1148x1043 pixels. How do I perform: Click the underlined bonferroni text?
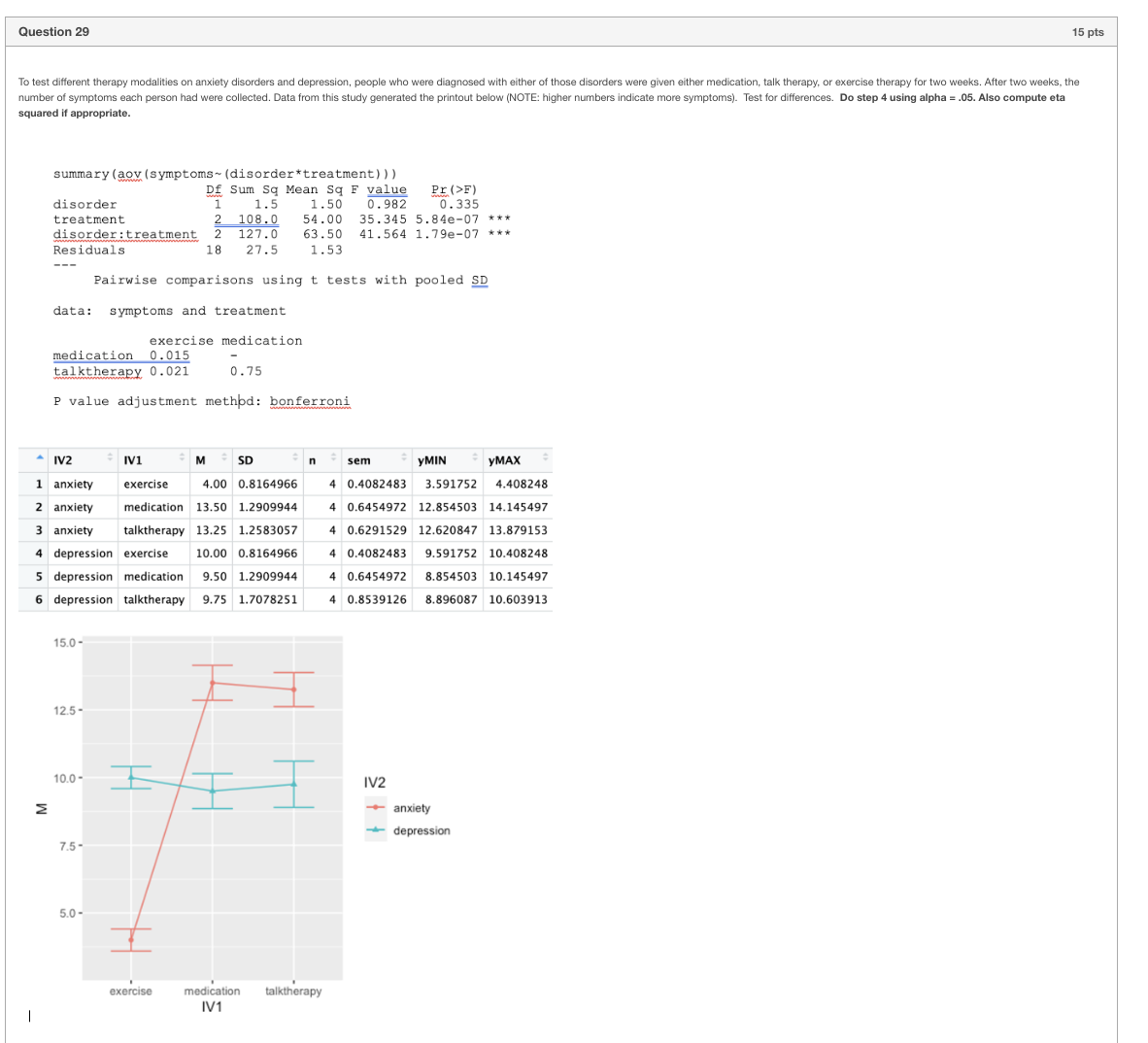pyautogui.click(x=310, y=401)
